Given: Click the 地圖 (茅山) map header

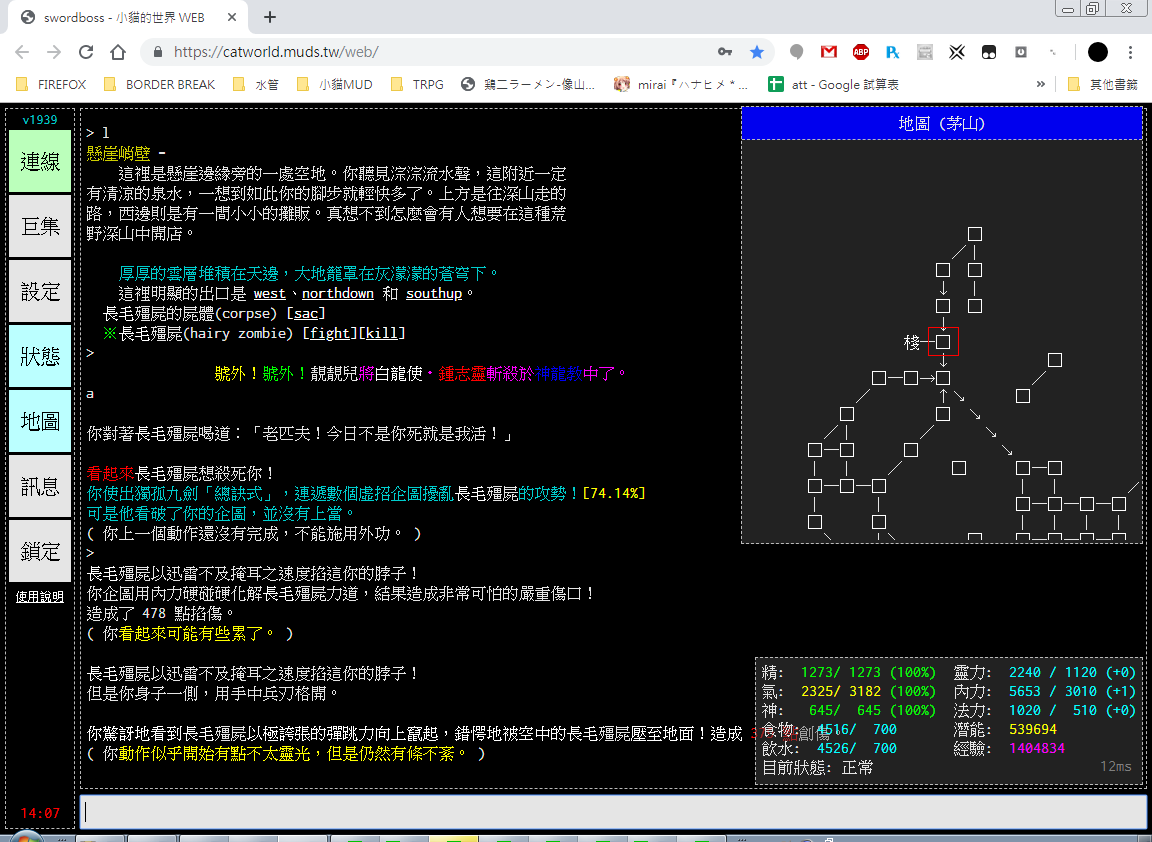Looking at the screenshot, I should pos(942,123).
